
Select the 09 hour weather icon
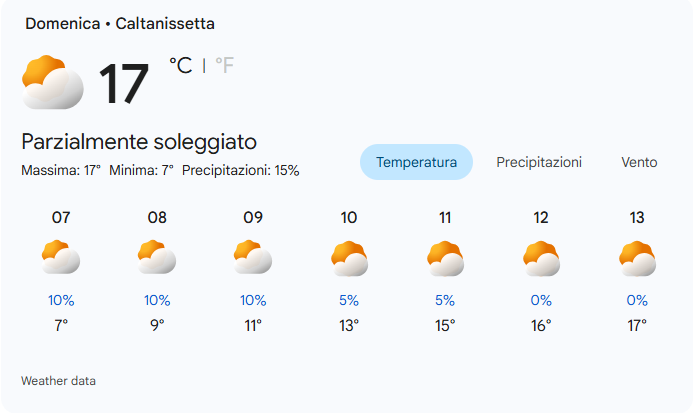click(253, 258)
